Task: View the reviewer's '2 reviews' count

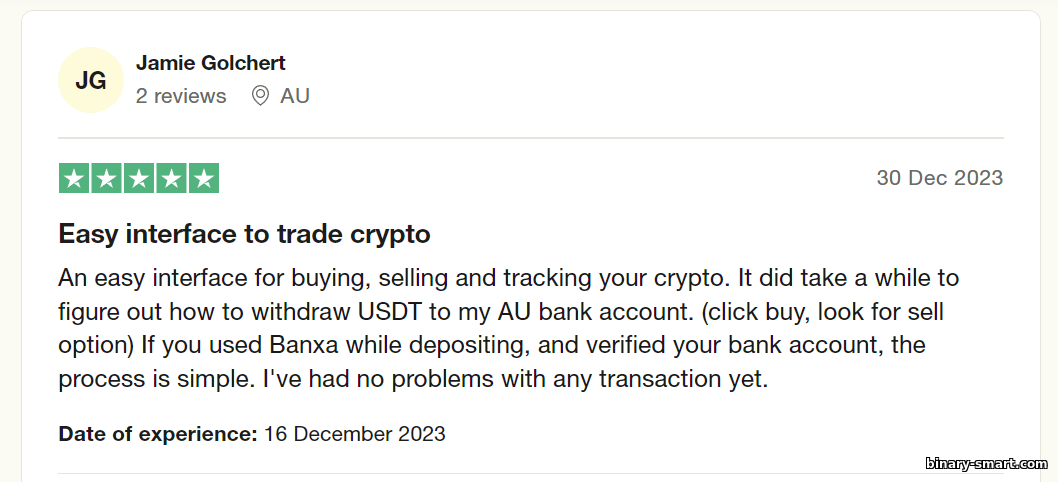Action: click(x=181, y=96)
